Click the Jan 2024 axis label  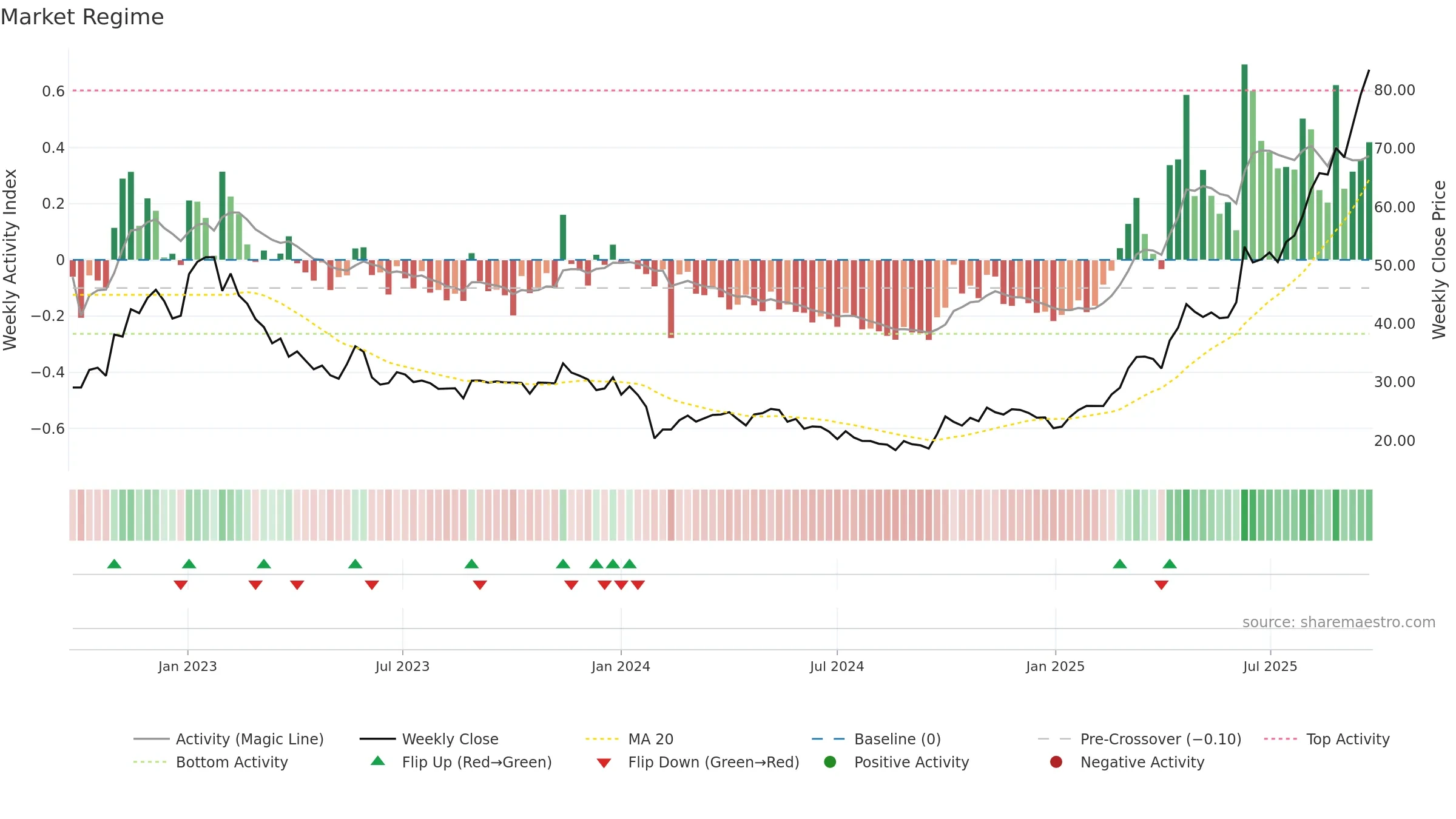point(621,666)
